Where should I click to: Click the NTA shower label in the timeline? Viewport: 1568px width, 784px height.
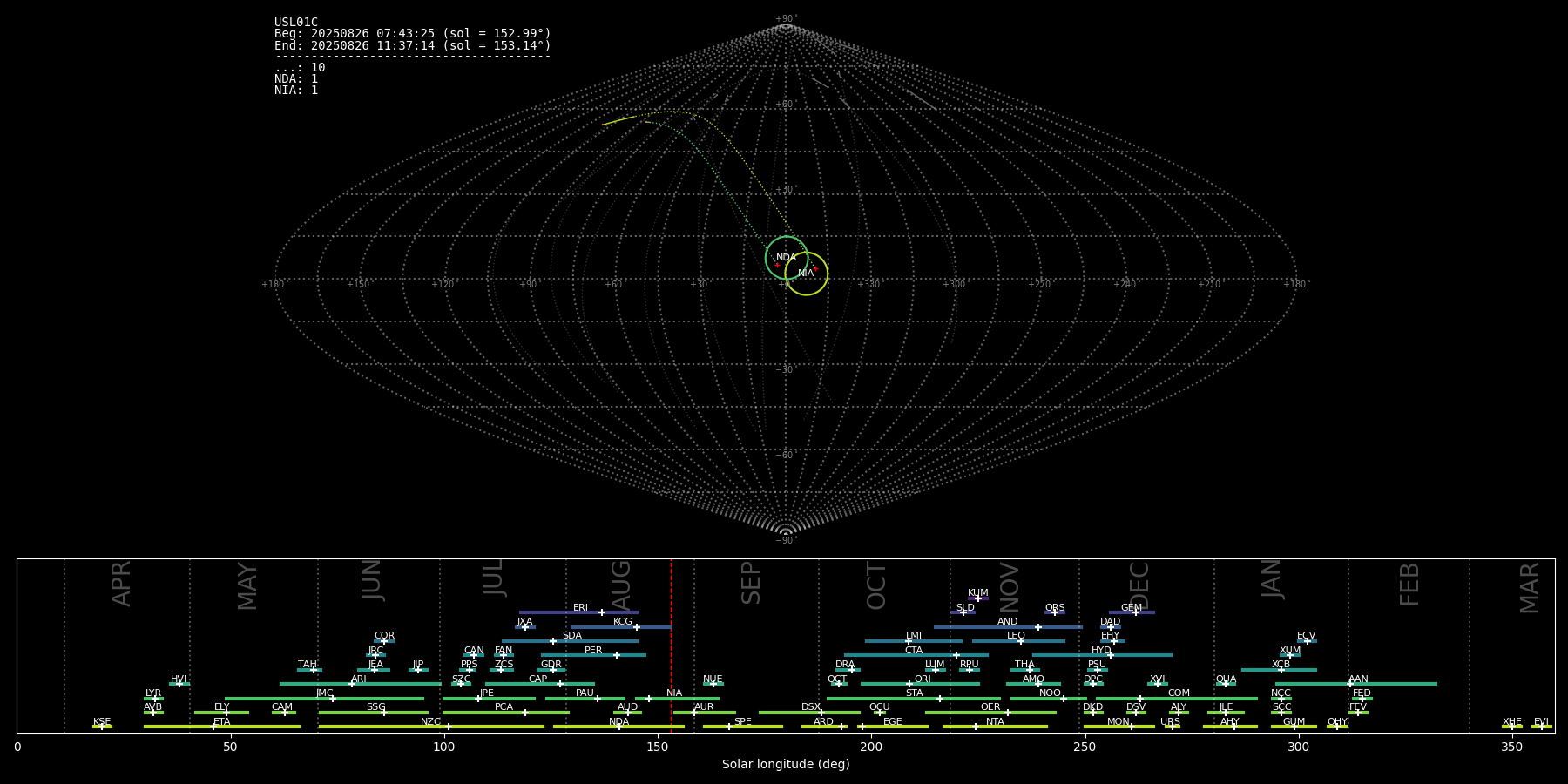click(995, 722)
